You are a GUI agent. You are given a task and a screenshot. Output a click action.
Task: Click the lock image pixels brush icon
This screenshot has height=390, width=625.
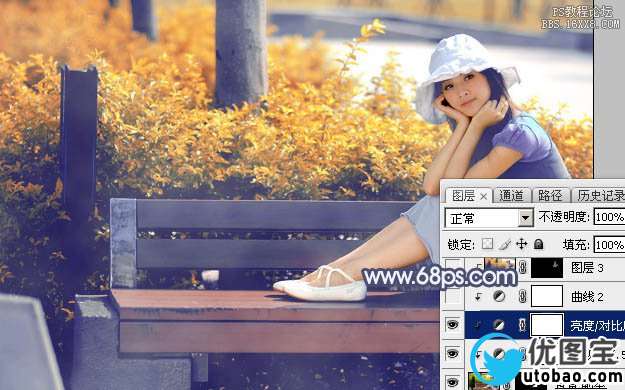pos(505,244)
